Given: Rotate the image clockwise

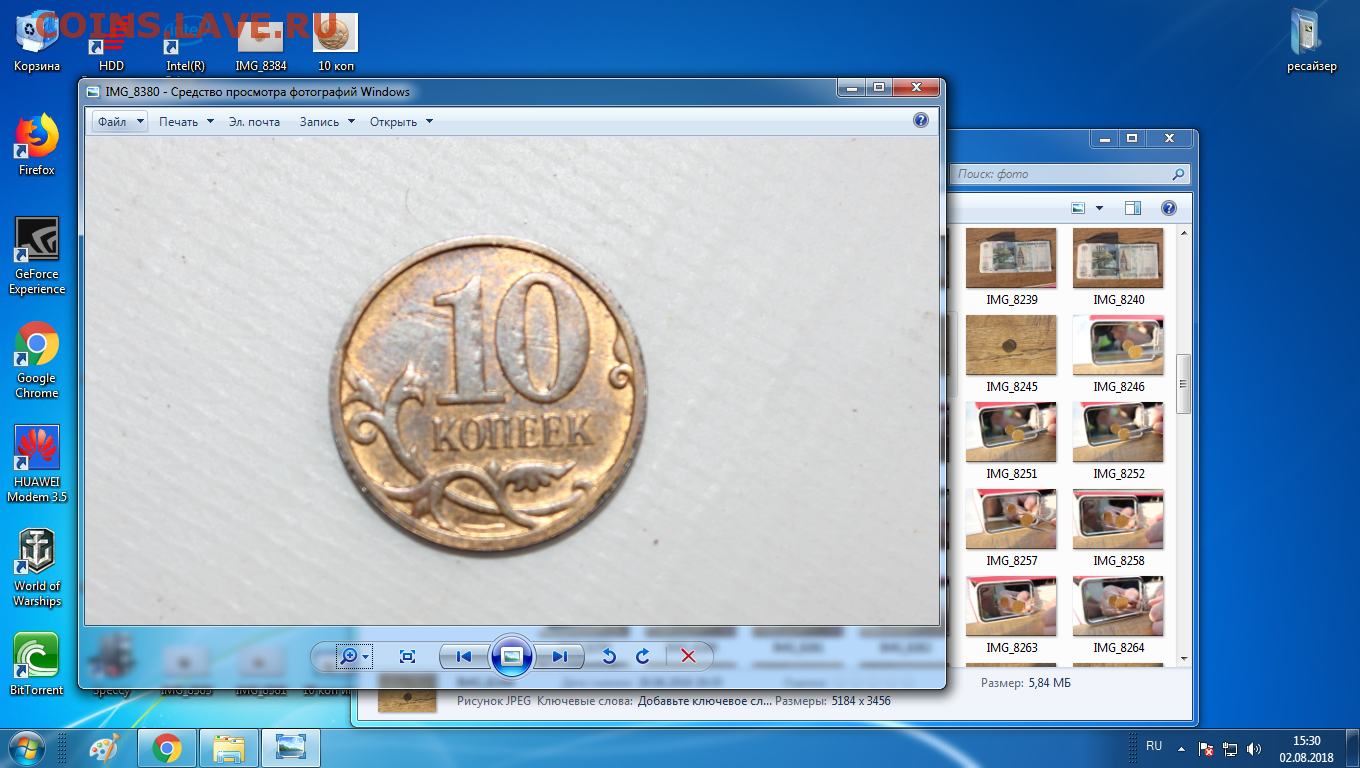Looking at the screenshot, I should (x=643, y=656).
